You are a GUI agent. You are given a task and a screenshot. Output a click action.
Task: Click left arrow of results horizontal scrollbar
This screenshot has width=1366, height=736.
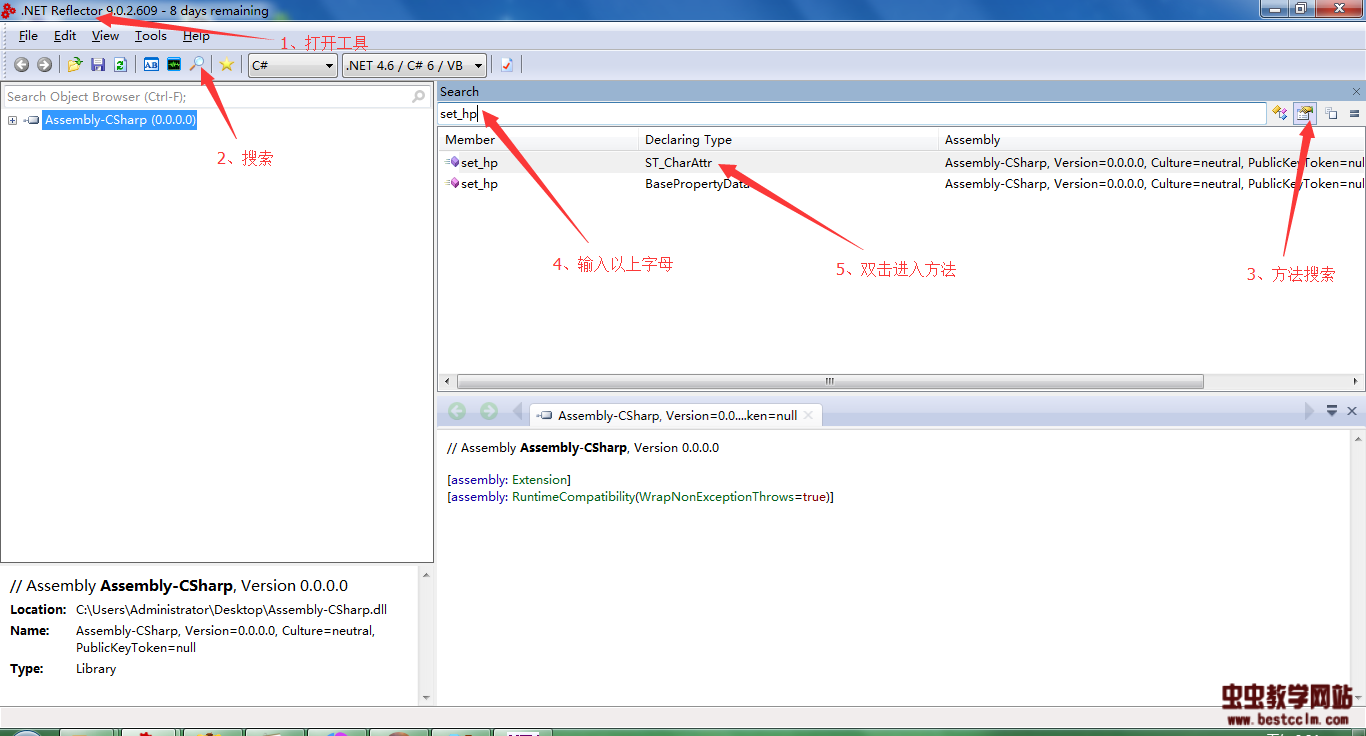tap(447, 382)
